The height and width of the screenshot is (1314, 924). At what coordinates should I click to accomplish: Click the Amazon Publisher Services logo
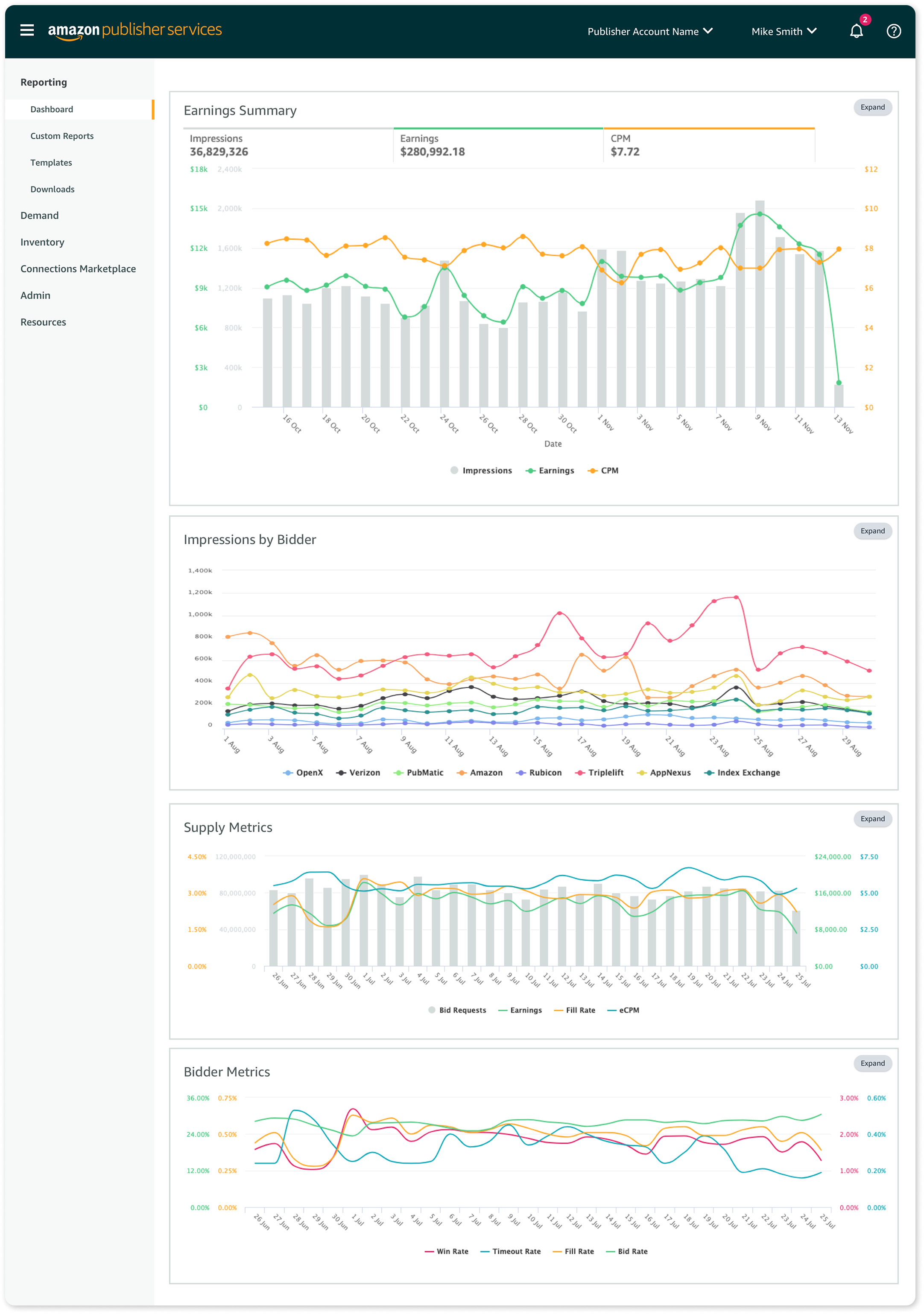pyautogui.click(x=135, y=30)
